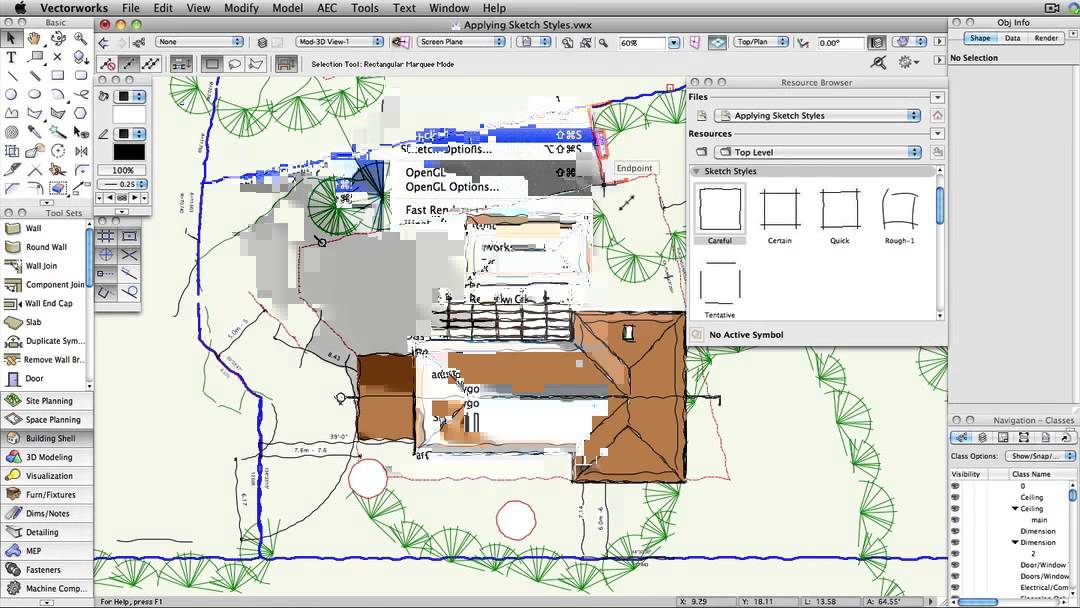Toggle Single Object Interactive Scaling mode
The height and width of the screenshot is (608, 1080).
[x=129, y=64]
